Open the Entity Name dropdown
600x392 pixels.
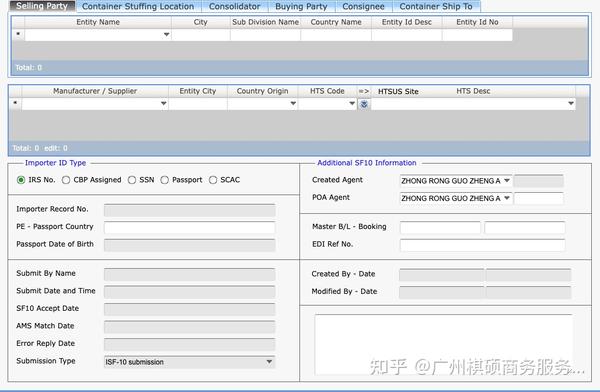point(166,35)
